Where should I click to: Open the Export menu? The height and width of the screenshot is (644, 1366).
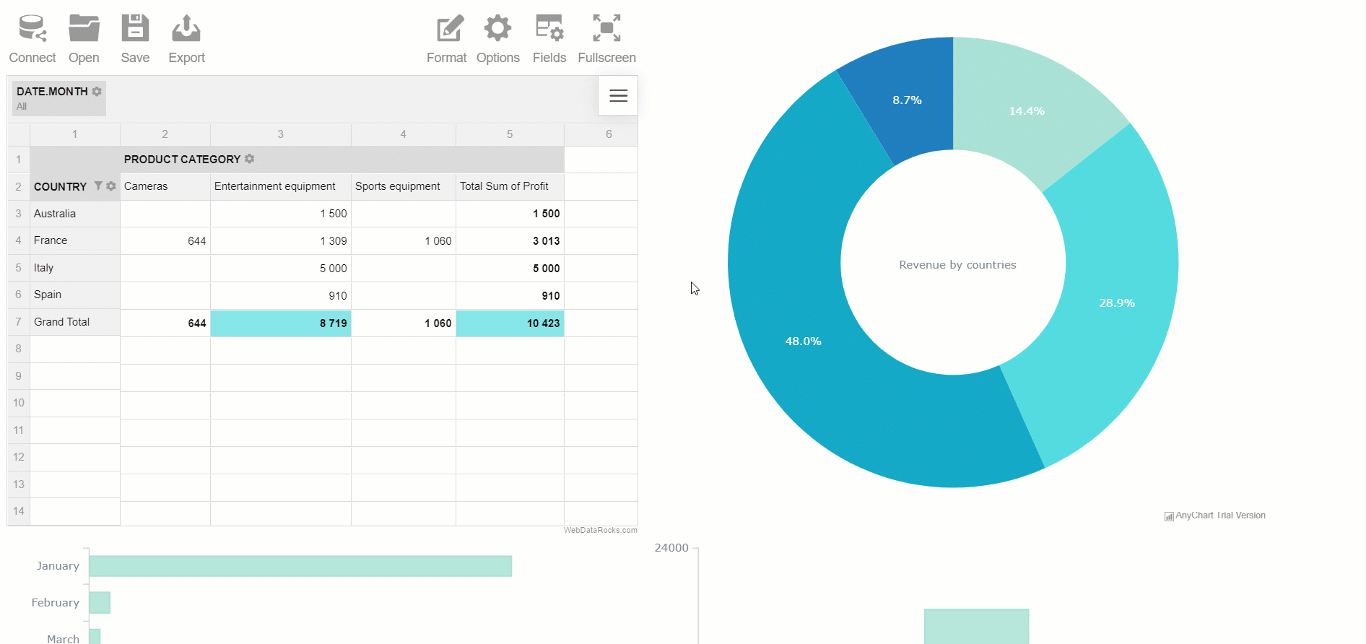click(x=186, y=40)
